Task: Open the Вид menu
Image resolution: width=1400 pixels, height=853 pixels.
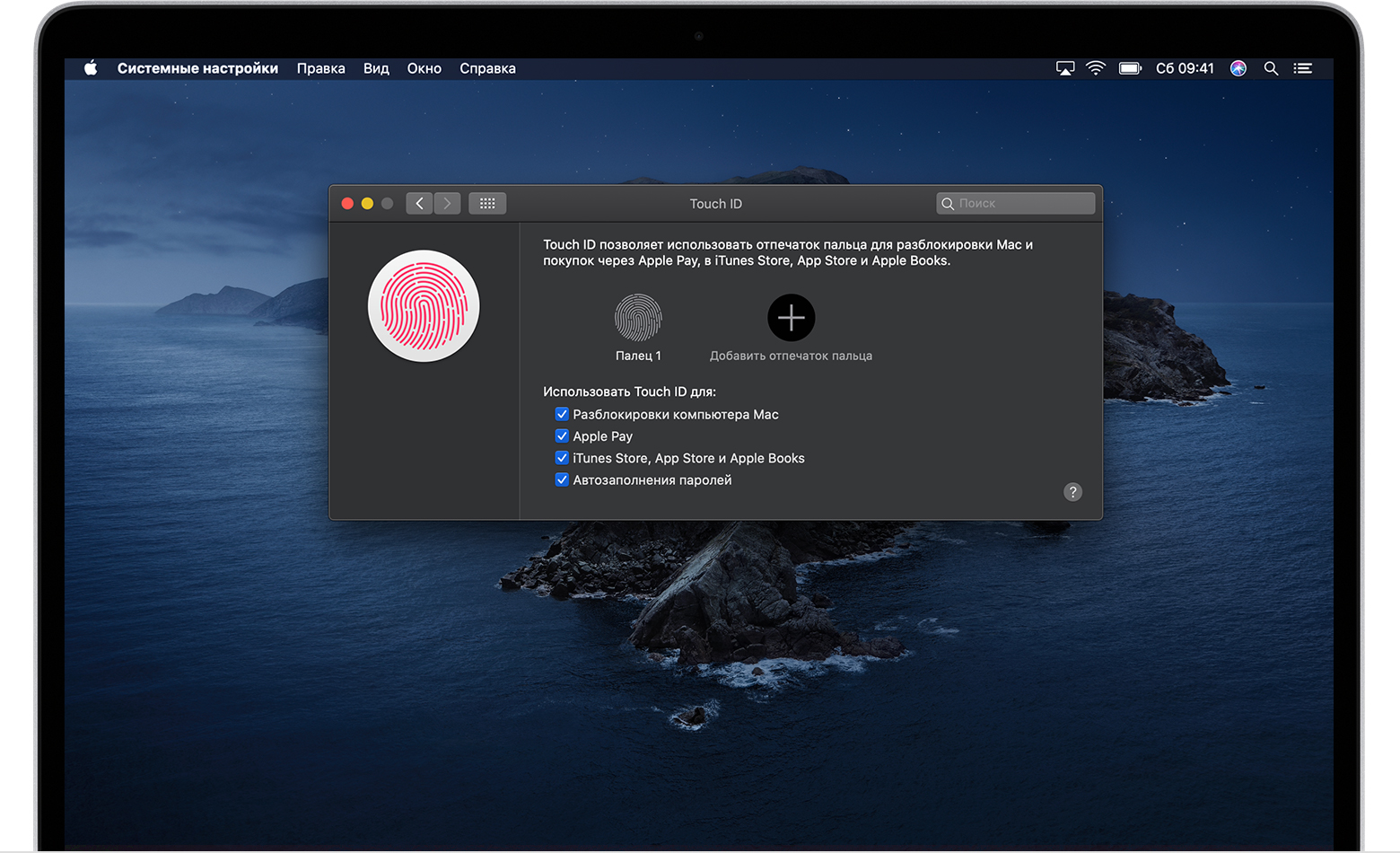Action: (376, 68)
